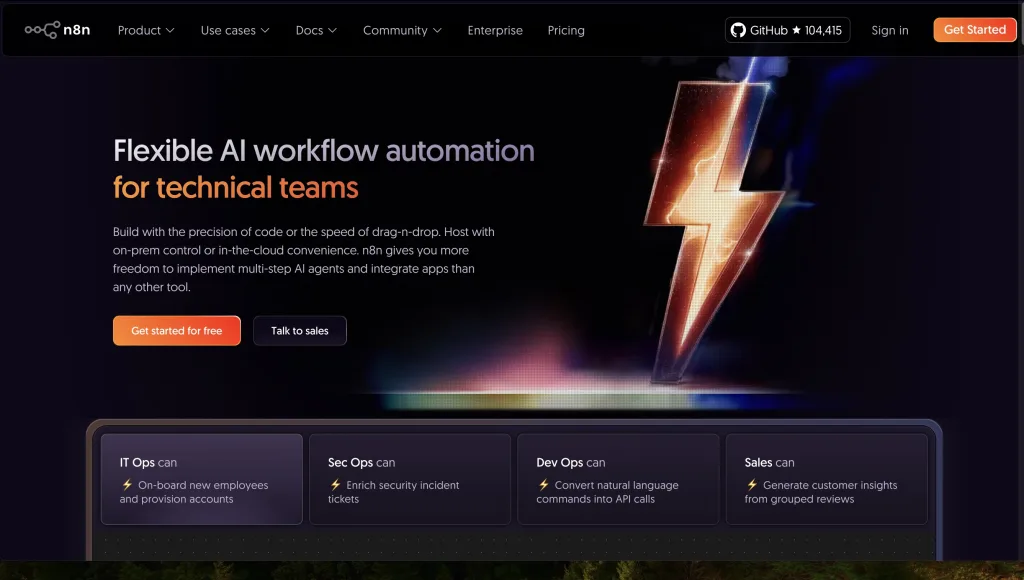Expand the Product chevron
1024x580 pixels.
click(170, 31)
